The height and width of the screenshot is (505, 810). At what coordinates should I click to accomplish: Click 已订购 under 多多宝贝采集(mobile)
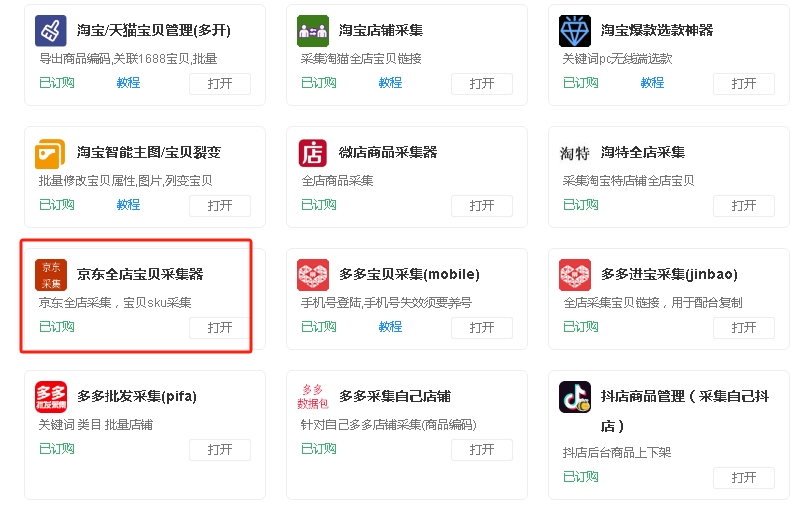pos(319,327)
